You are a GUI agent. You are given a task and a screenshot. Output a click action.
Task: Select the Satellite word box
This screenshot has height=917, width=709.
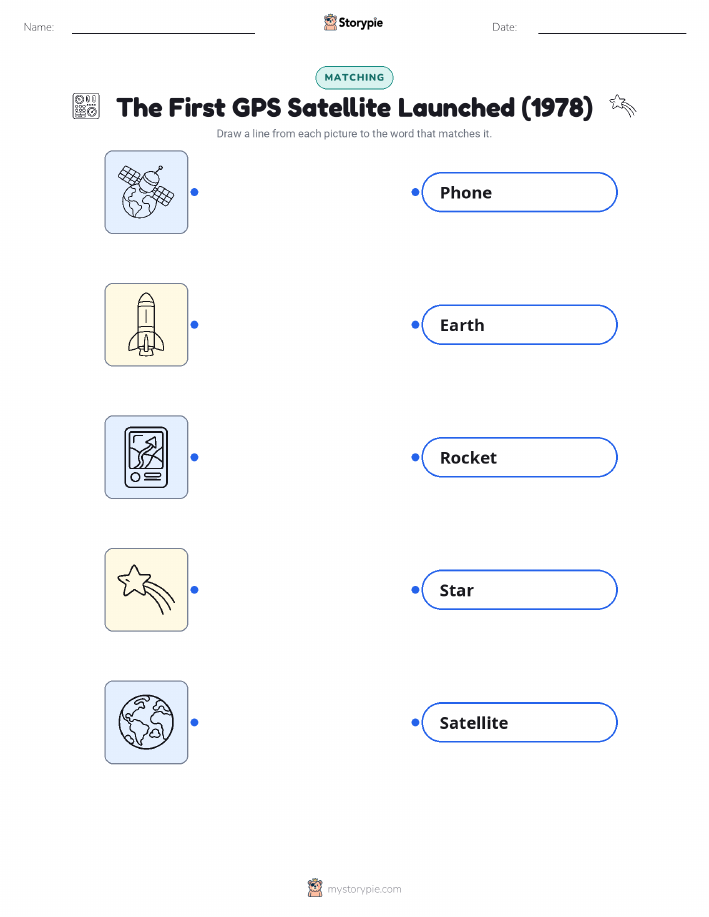coord(519,722)
